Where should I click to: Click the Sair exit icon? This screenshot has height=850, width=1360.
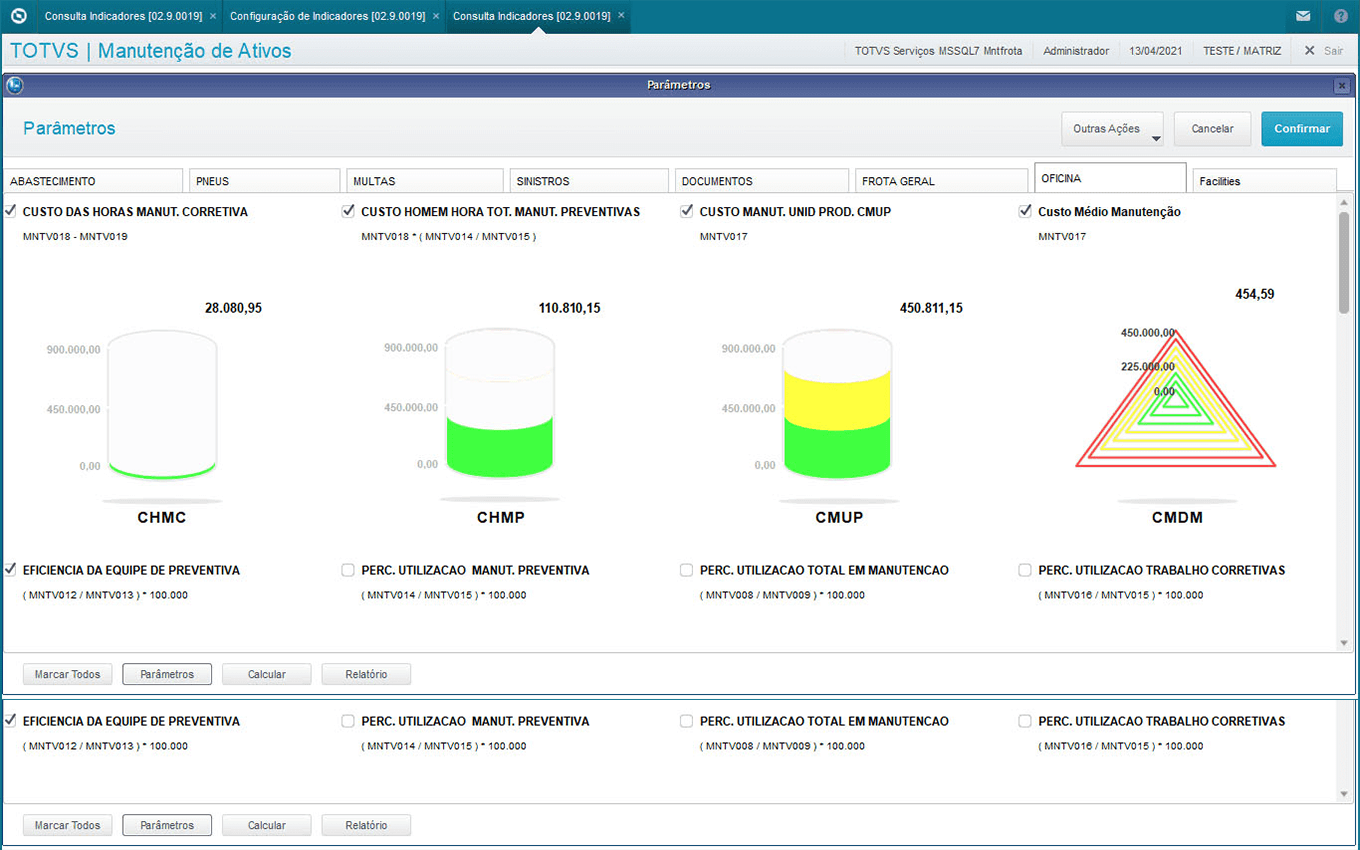(x=1309, y=50)
